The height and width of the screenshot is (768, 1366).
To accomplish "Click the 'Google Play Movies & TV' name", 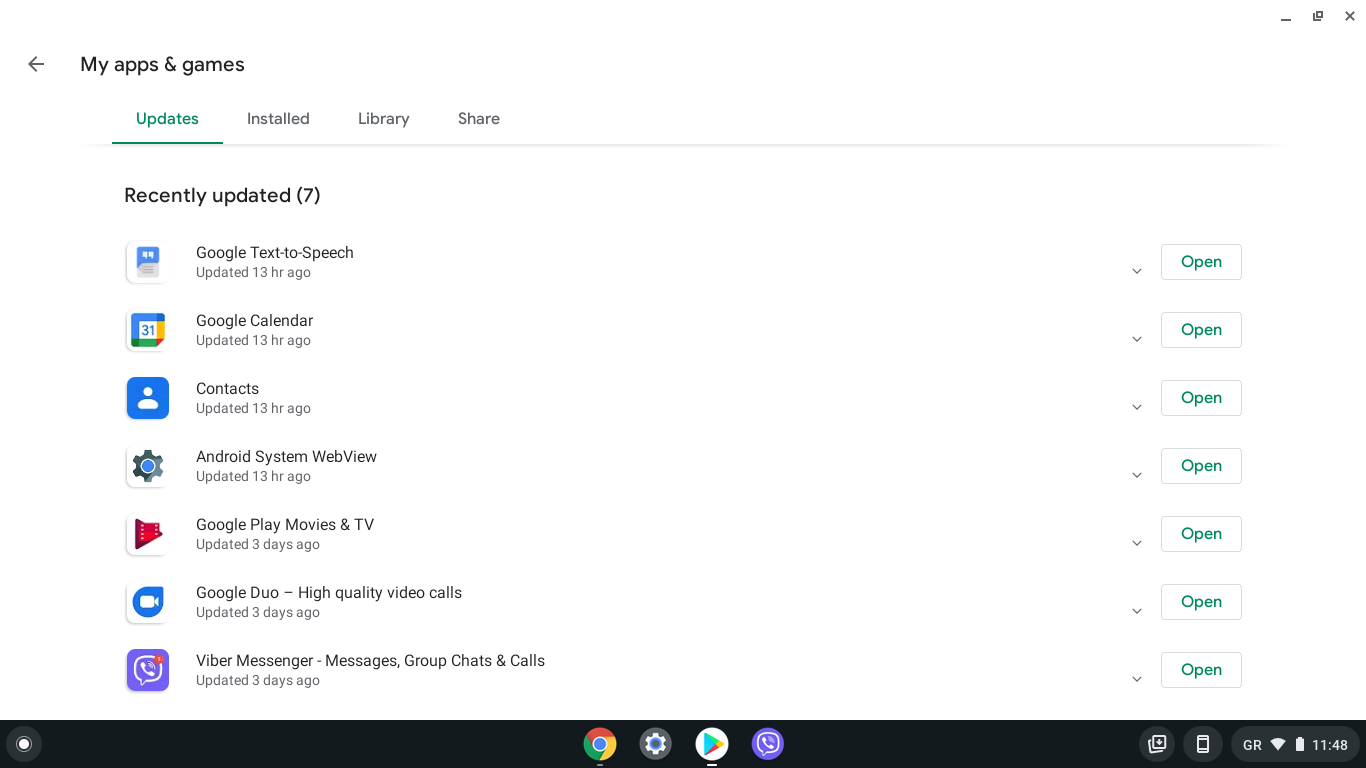I will coord(285,525).
